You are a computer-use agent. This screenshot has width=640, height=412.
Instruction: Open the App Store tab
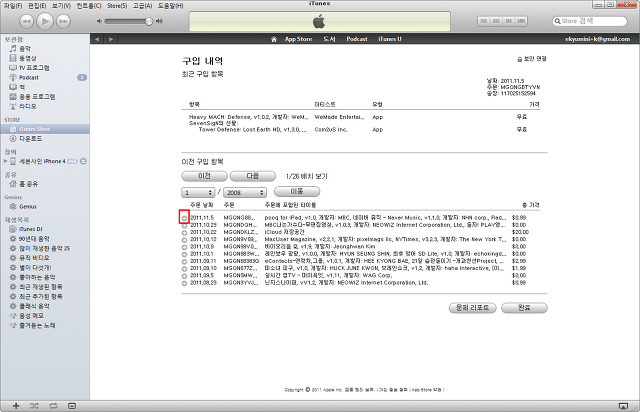(298, 39)
